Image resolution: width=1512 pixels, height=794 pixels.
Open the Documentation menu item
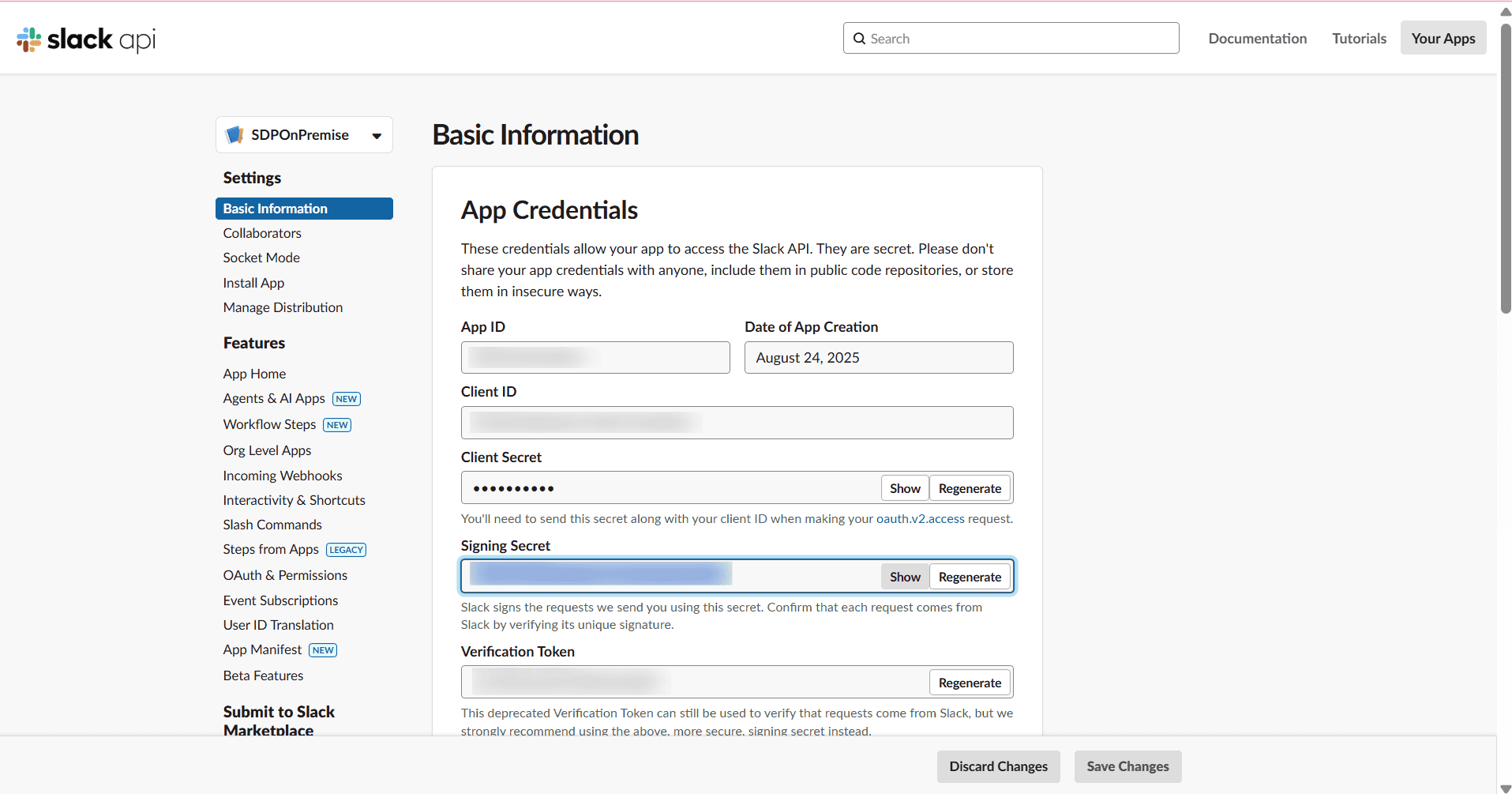[1257, 39]
